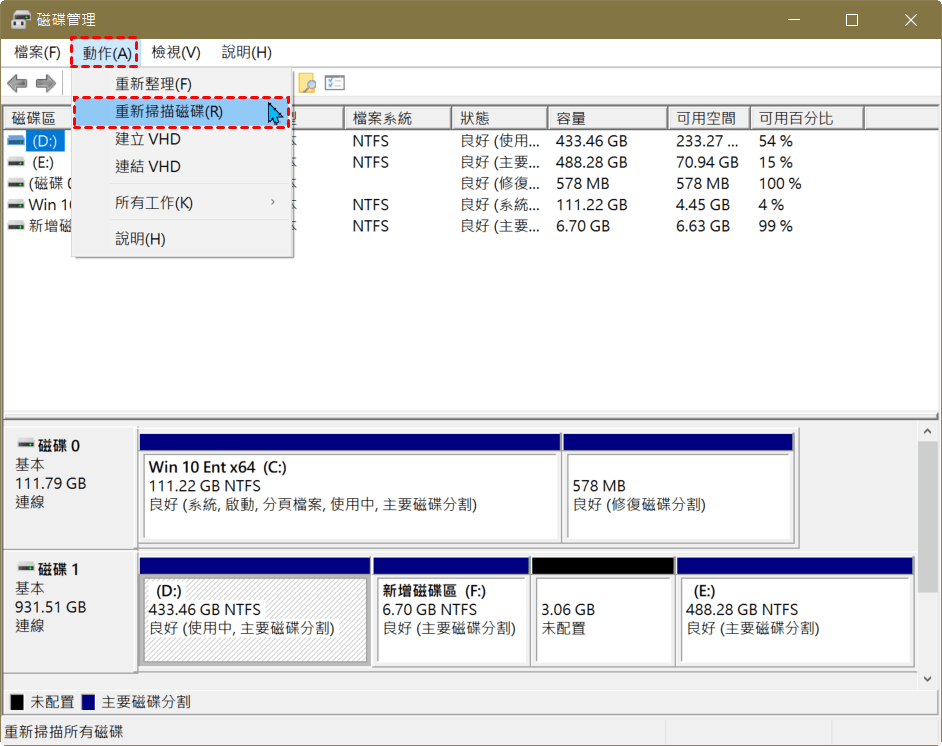This screenshot has height=746, width=942.
Task: Click the 磁碟 1 931.51 GB disk label
Action: point(70,610)
